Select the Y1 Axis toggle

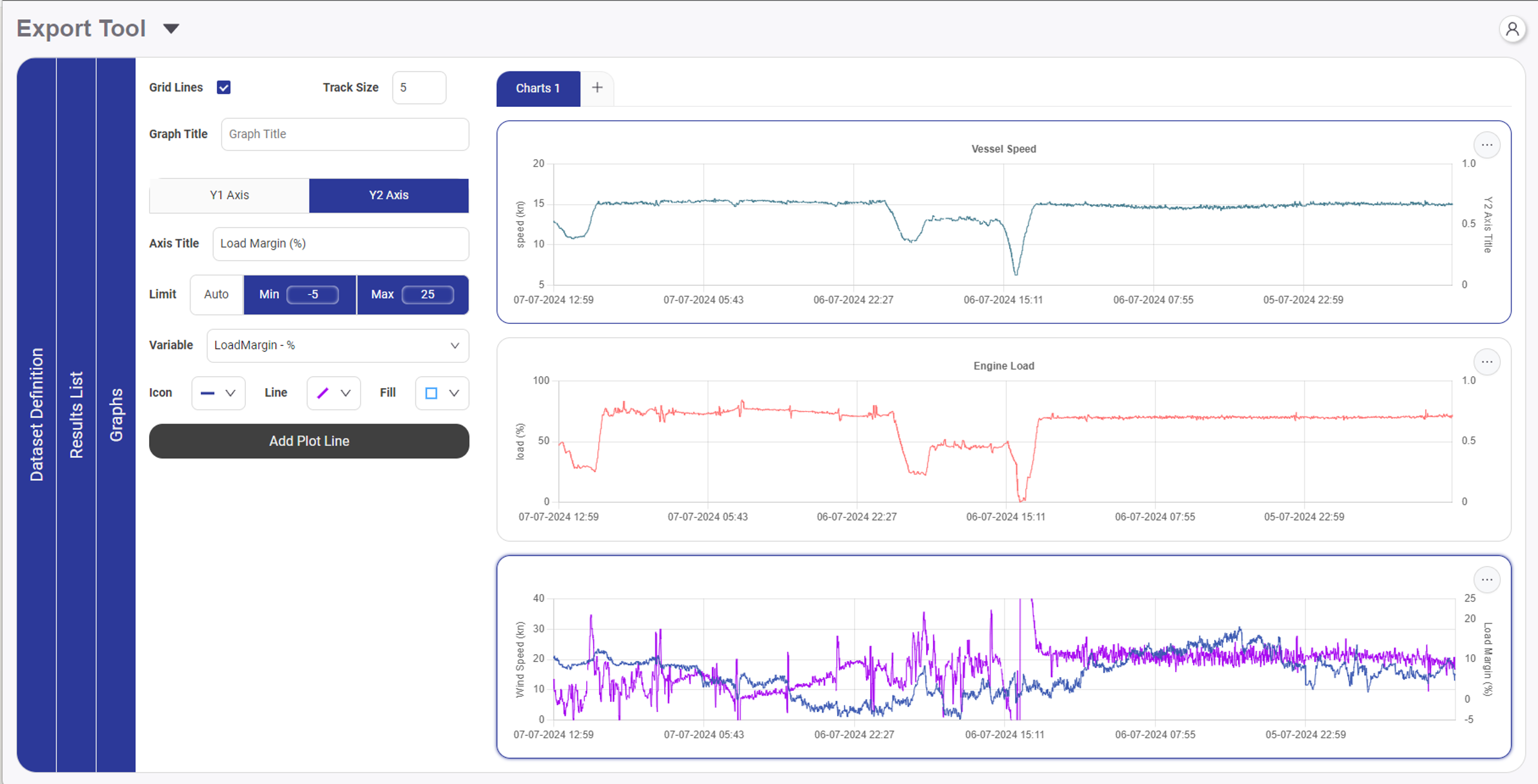click(229, 195)
